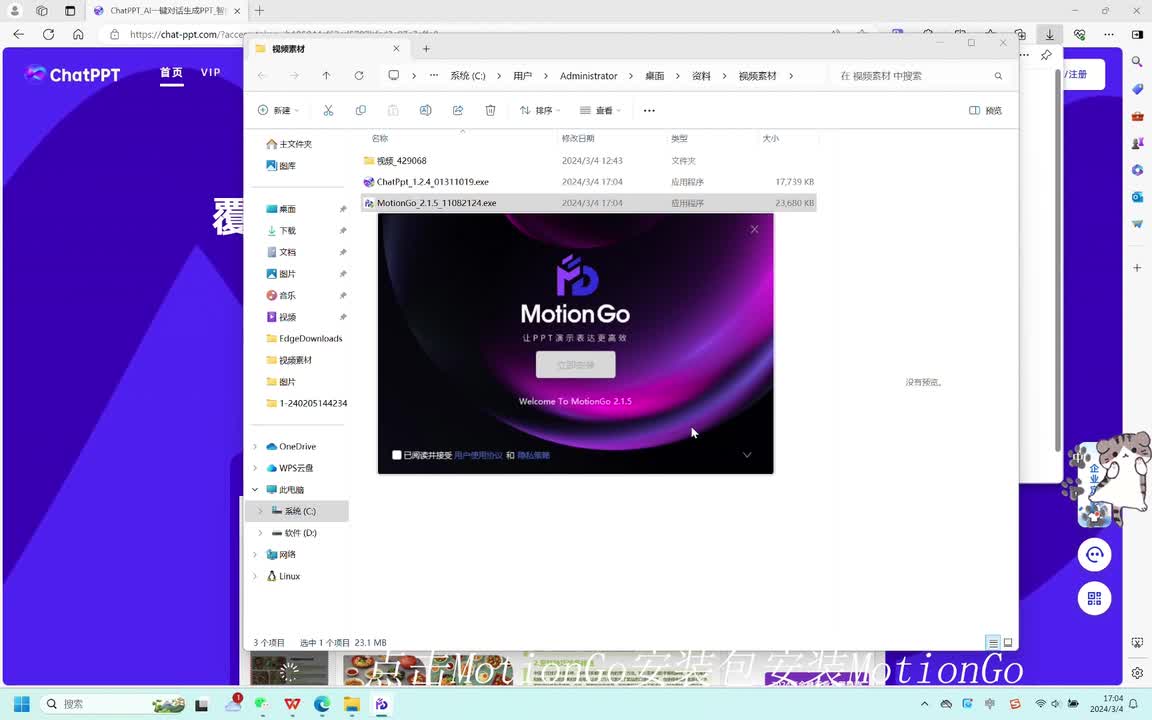Click search box in 视频素材 folder

coord(912,76)
